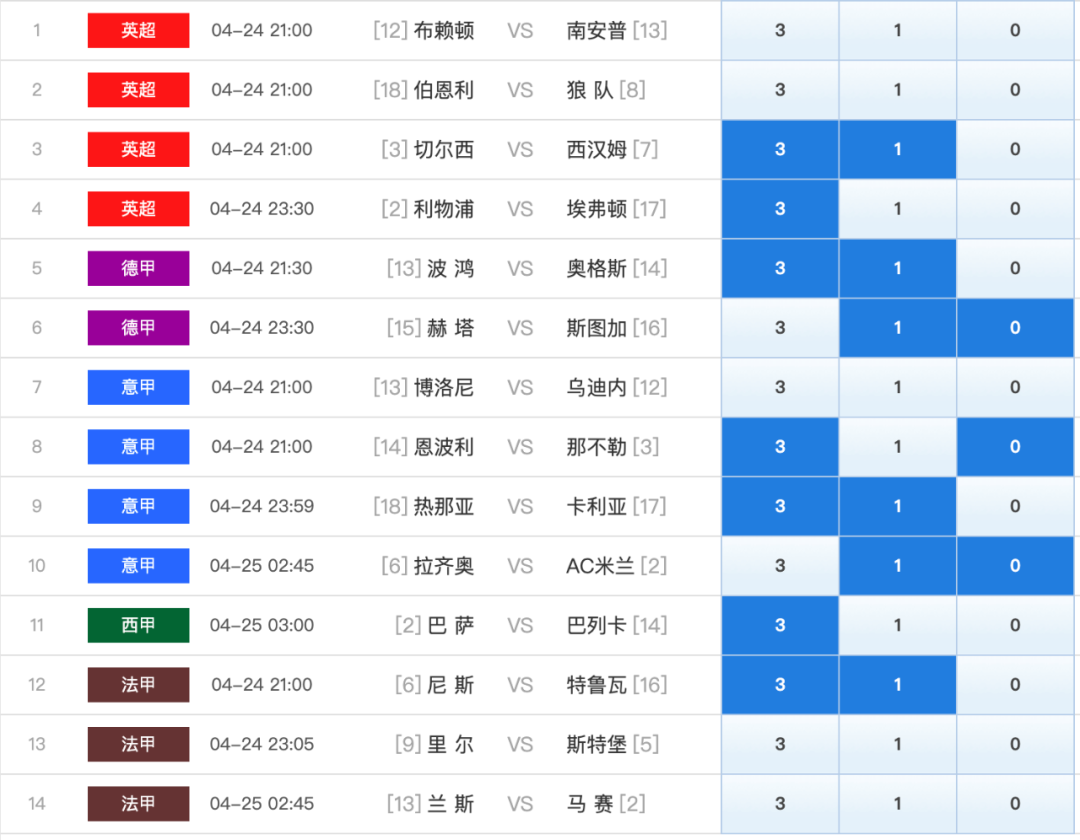Click the 英超 league tag in row 1
The width and height of the screenshot is (1080, 840).
(138, 30)
